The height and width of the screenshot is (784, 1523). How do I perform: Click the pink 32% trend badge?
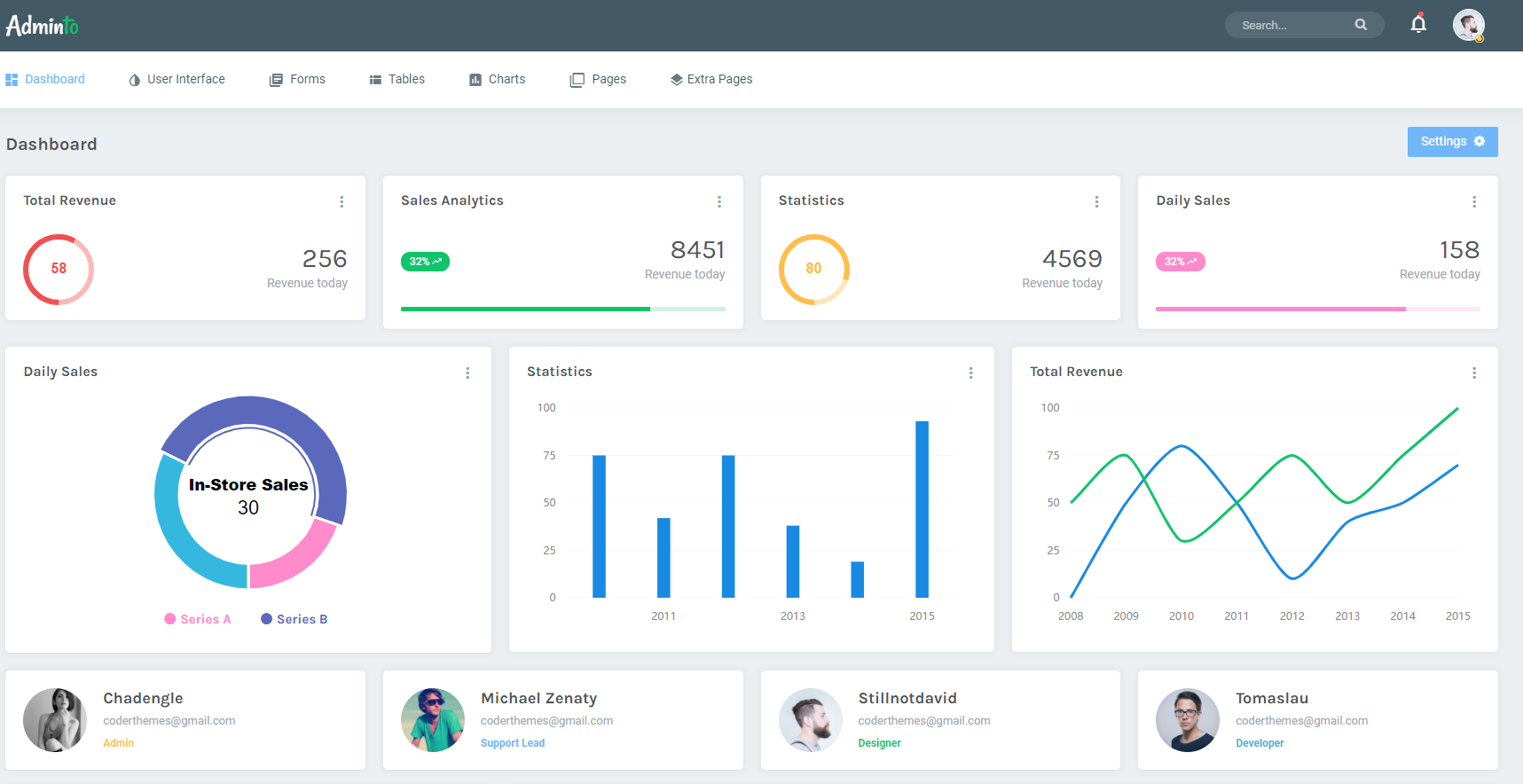(1180, 262)
